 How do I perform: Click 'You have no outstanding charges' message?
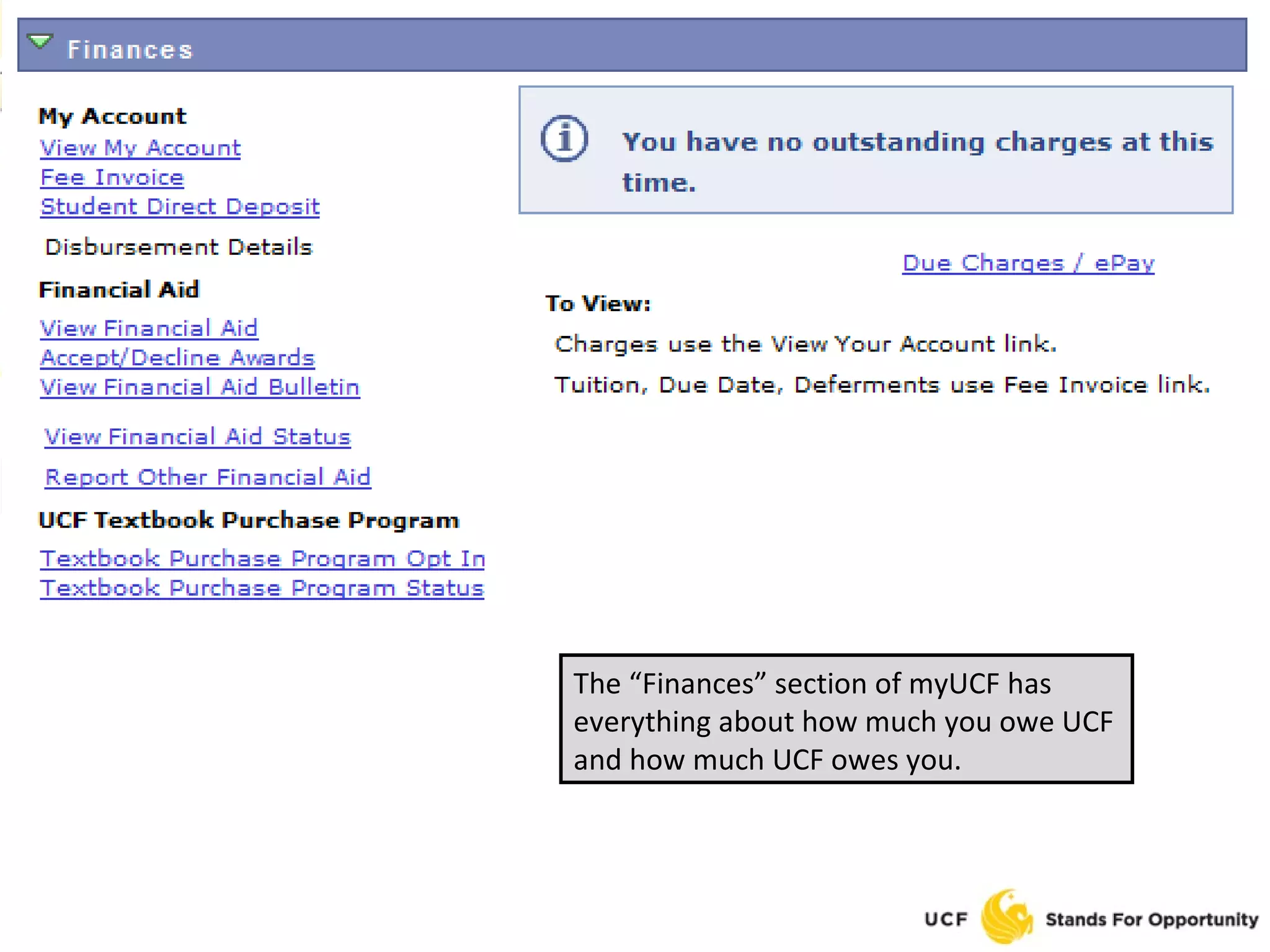pos(918,162)
